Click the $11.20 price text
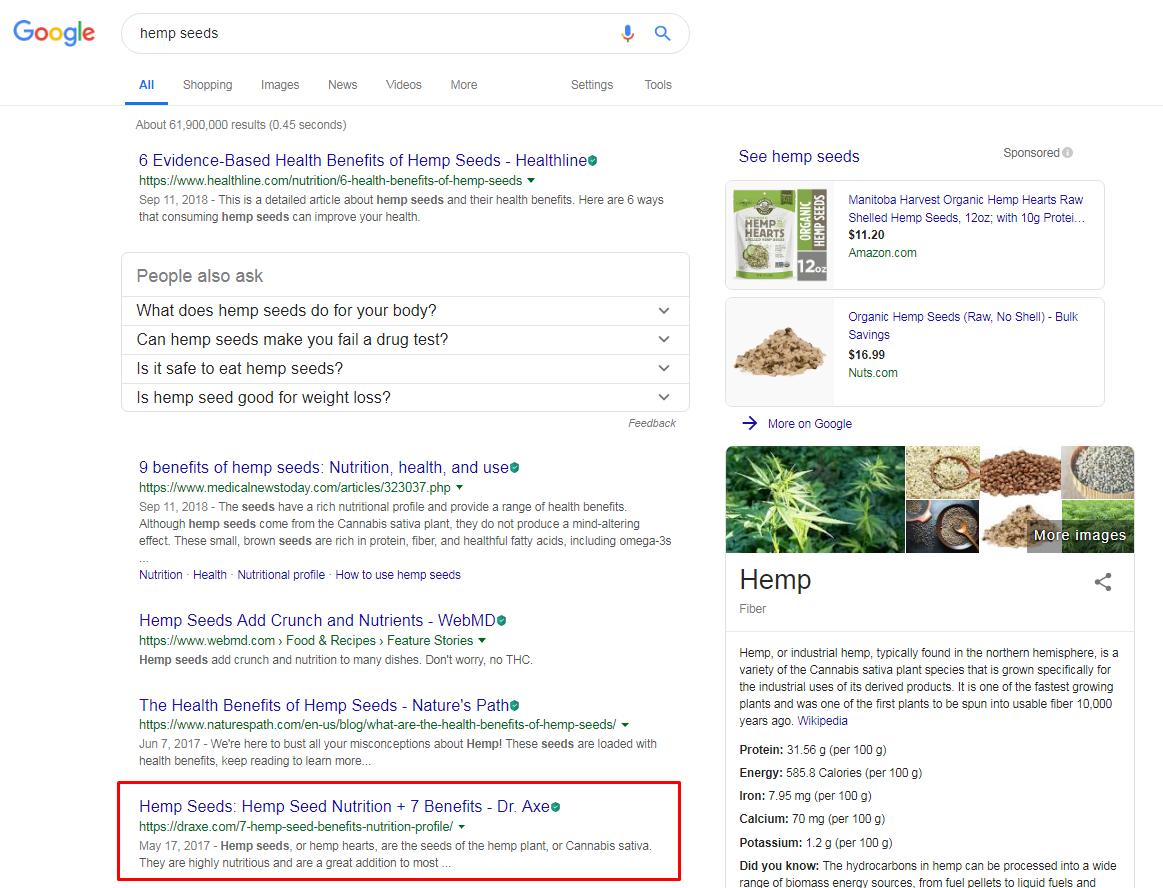Screen dimensions: 1163x888 (866, 235)
